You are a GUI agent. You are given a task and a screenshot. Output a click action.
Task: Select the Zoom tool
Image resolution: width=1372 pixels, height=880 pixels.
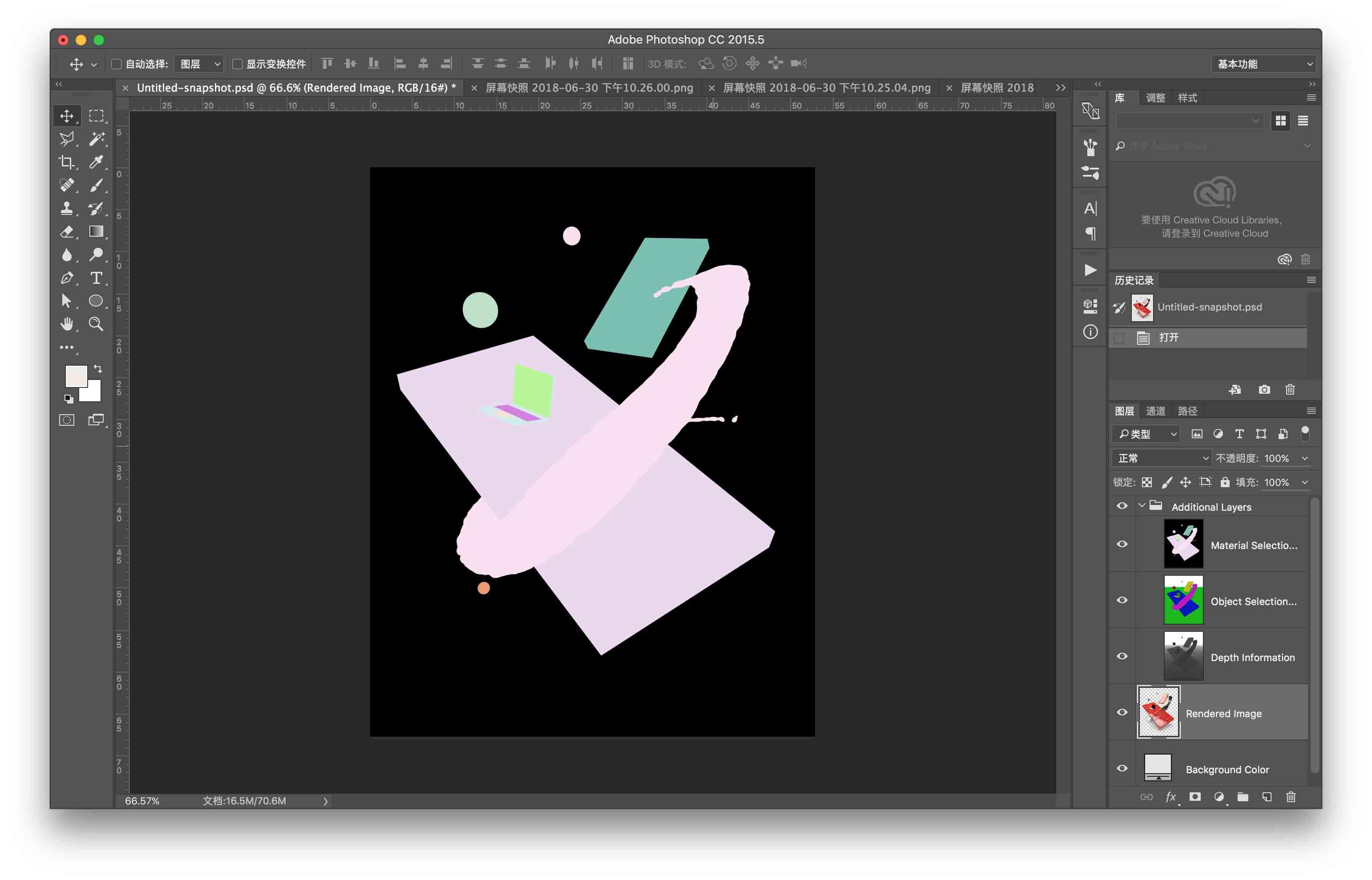coord(97,324)
